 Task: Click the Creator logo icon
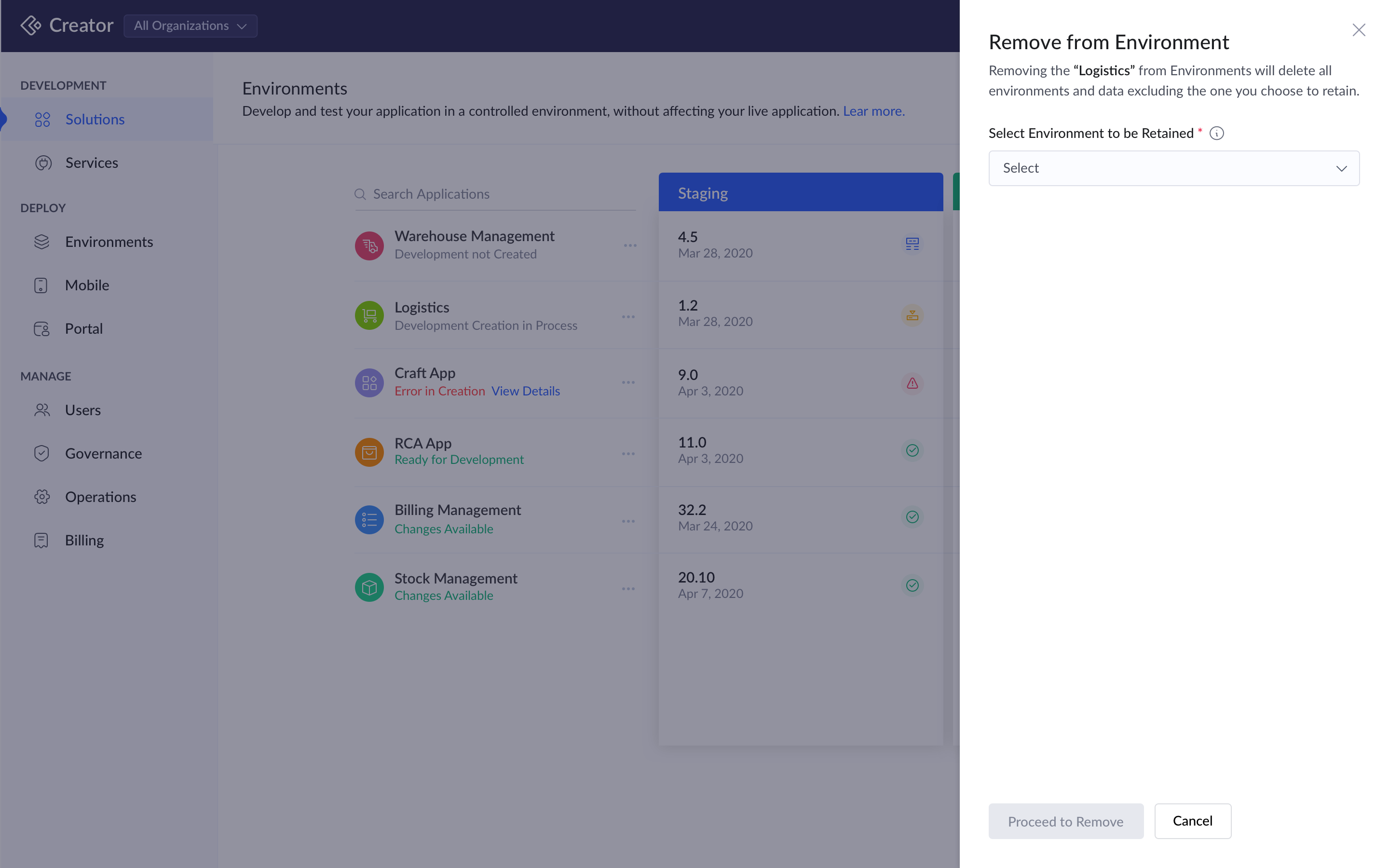tap(30, 26)
